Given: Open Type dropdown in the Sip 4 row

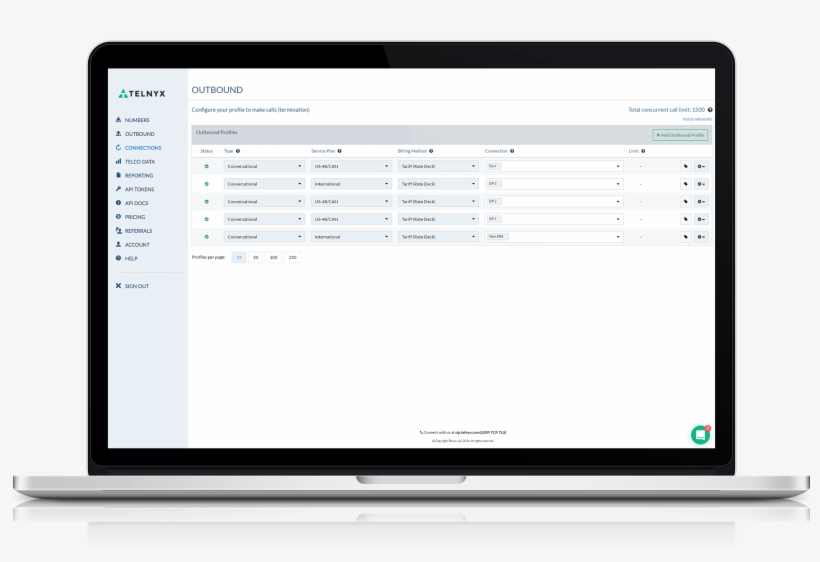Looking at the screenshot, I should (264, 166).
